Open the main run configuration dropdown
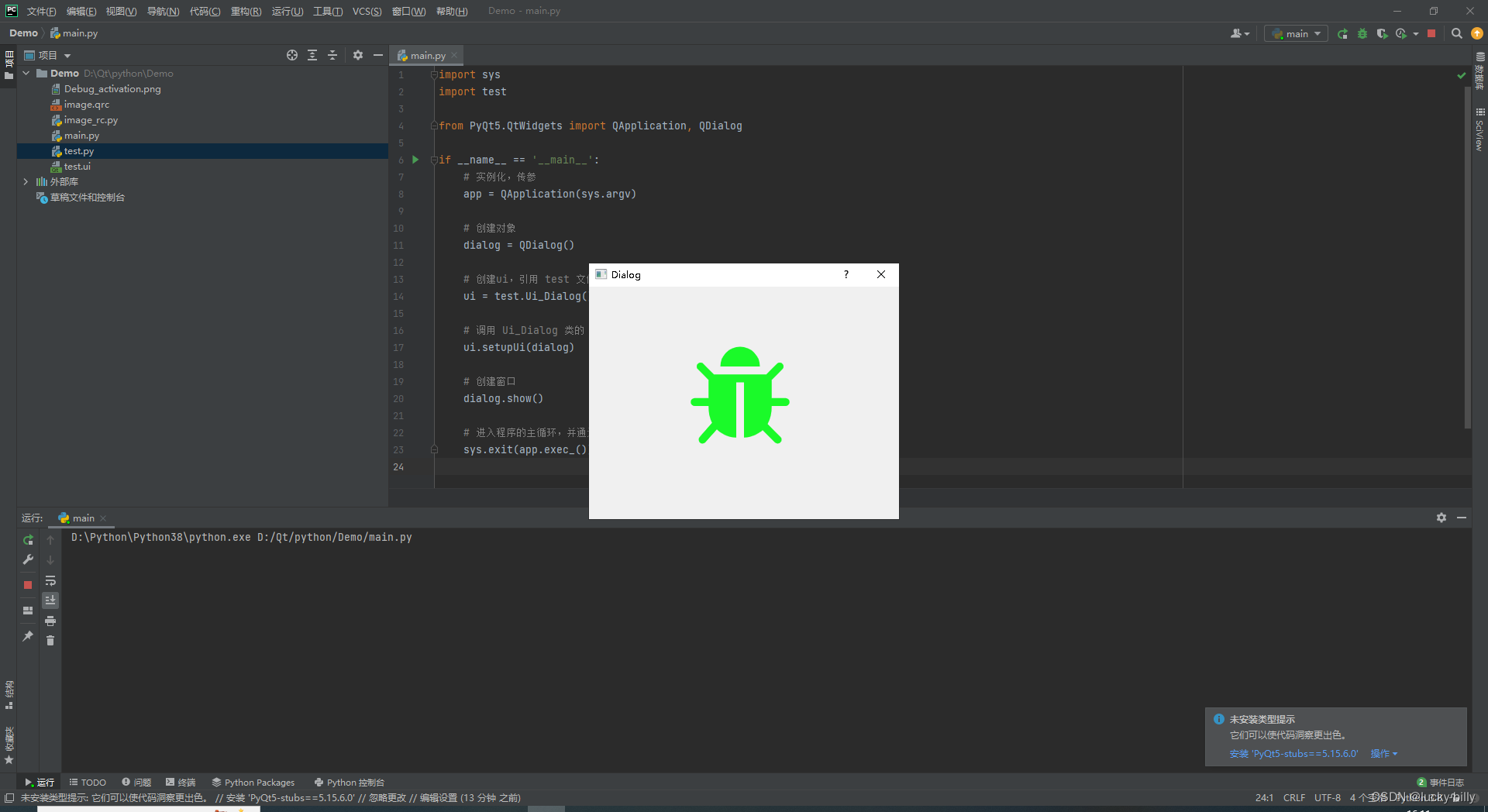This screenshot has height=812, width=1488. pos(1296,33)
